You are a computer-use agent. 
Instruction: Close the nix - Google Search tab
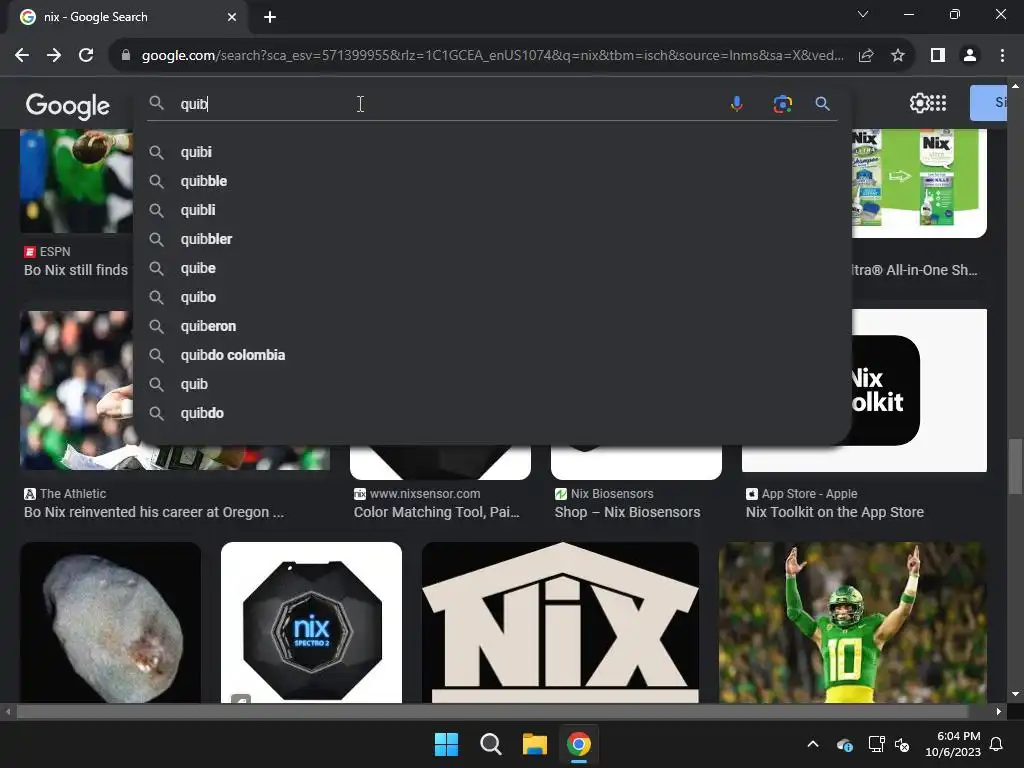pyautogui.click(x=232, y=17)
